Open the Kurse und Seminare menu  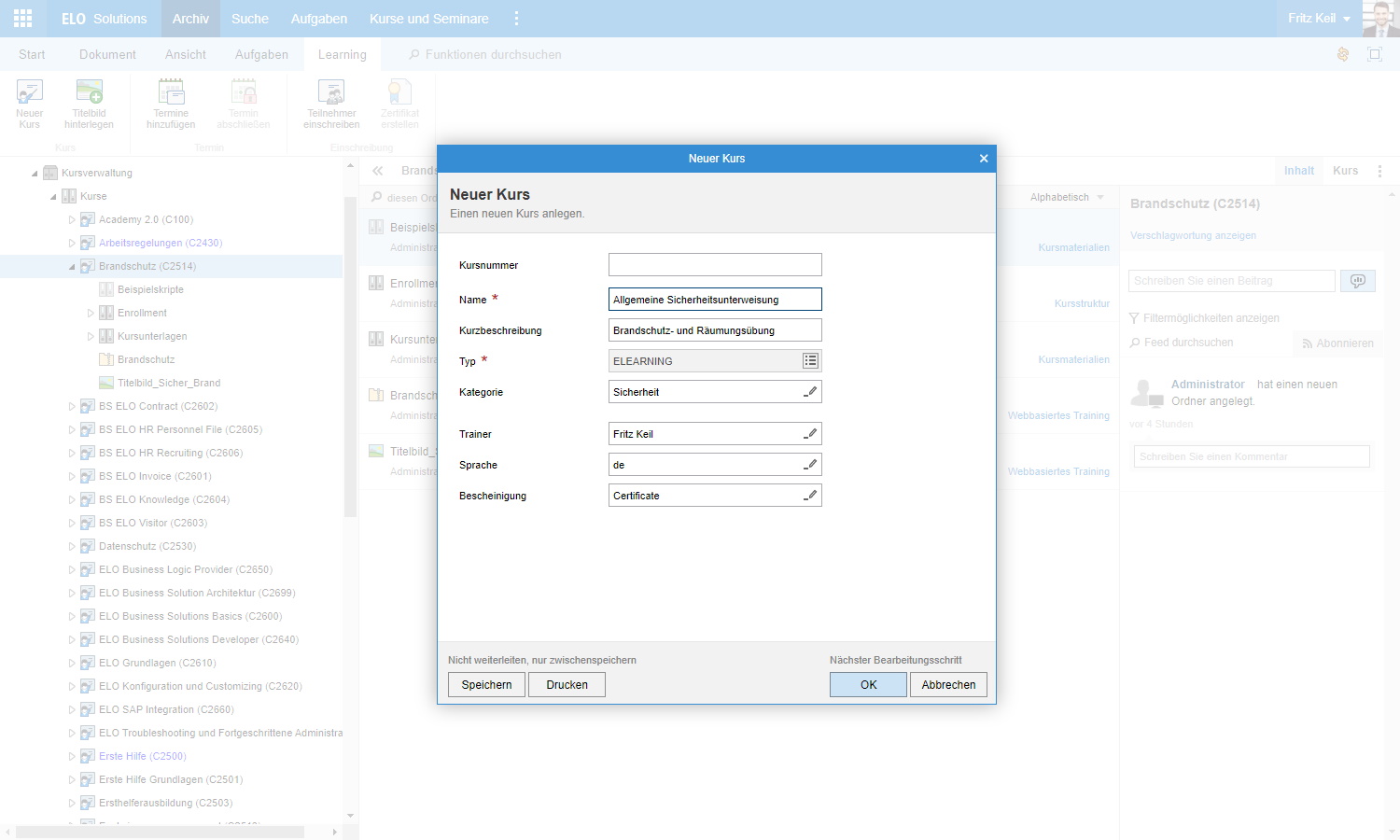tap(428, 19)
